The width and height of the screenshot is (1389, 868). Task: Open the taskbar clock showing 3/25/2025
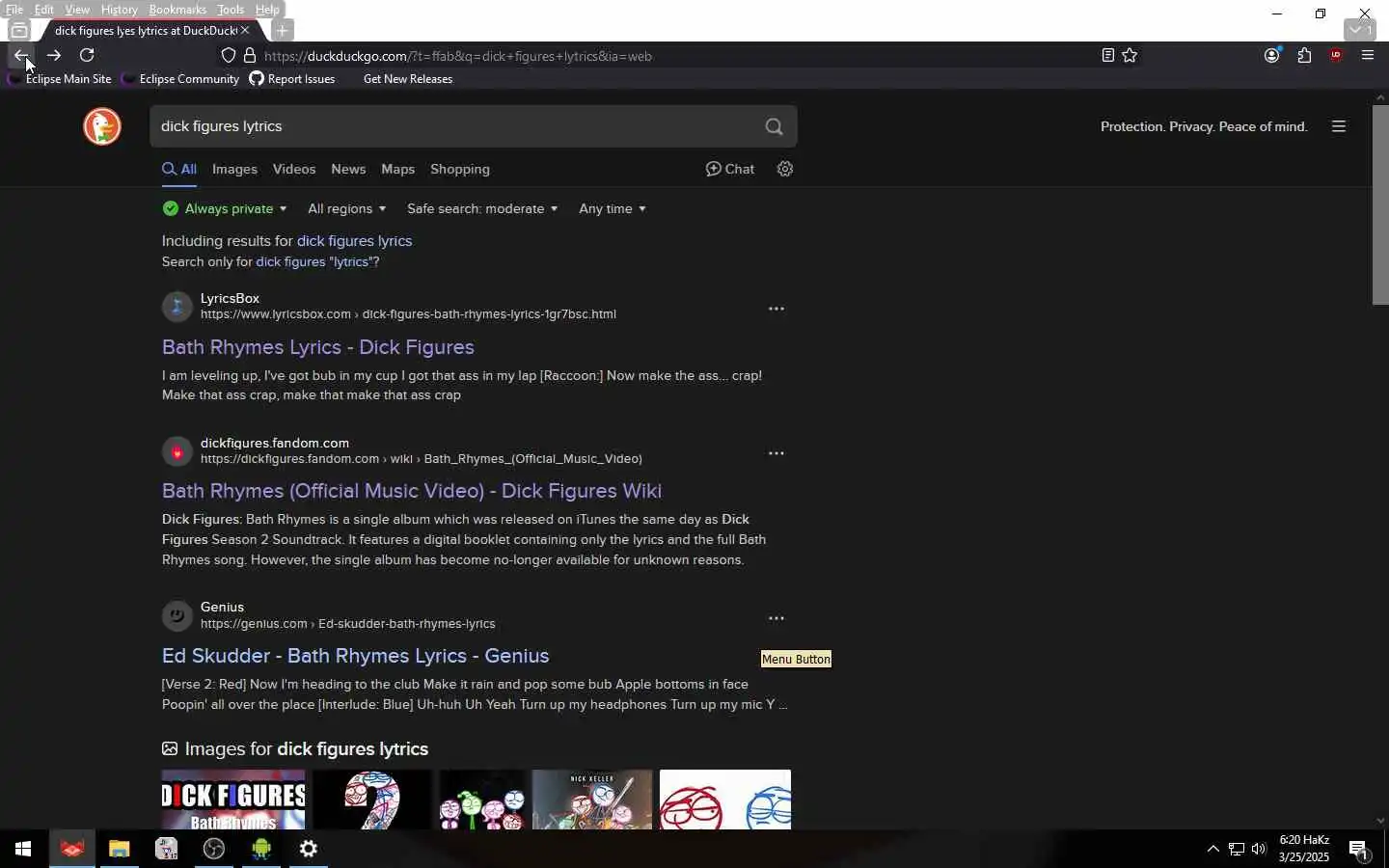pyautogui.click(x=1304, y=849)
